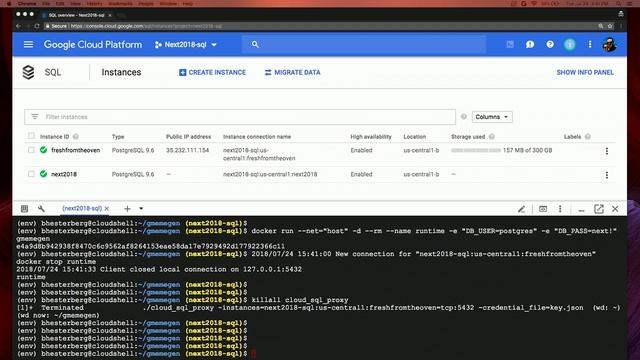Image resolution: width=640 pixels, height=360 pixels.
Task: Click the filter instances icon
Action: [35, 117]
